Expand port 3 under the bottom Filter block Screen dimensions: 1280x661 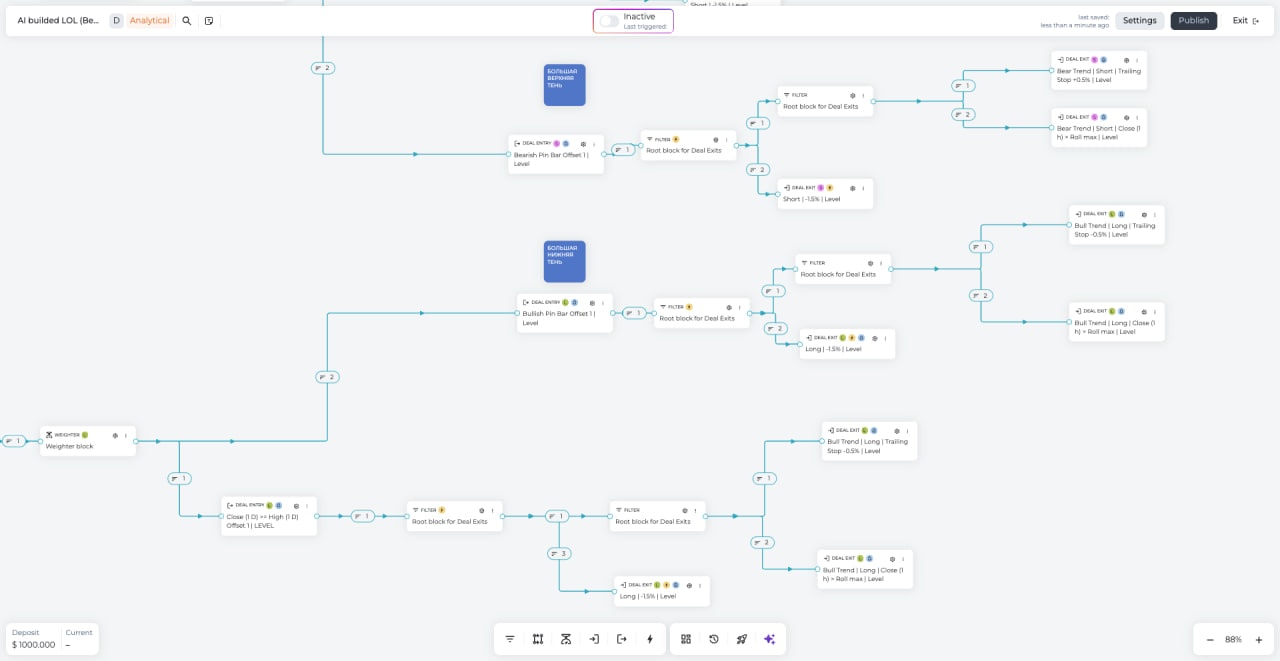click(x=559, y=552)
